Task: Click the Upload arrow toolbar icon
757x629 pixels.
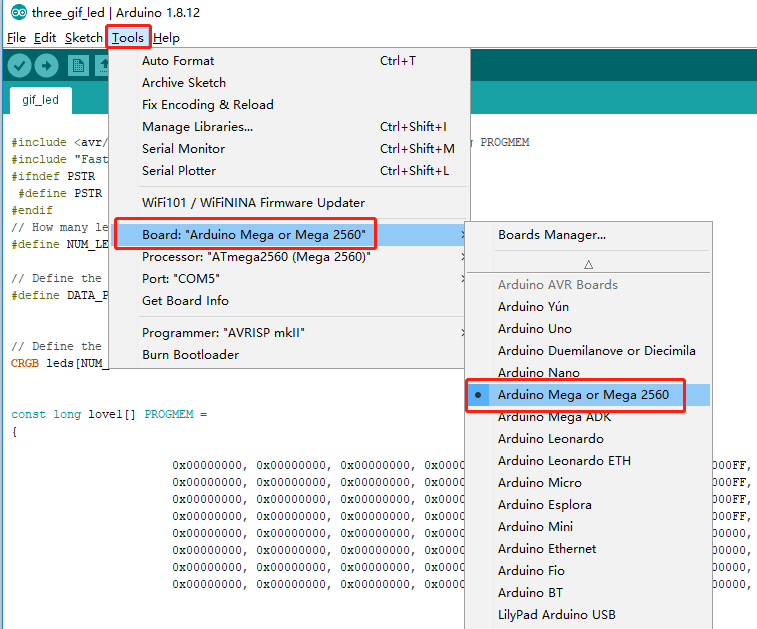Action: pos(47,66)
